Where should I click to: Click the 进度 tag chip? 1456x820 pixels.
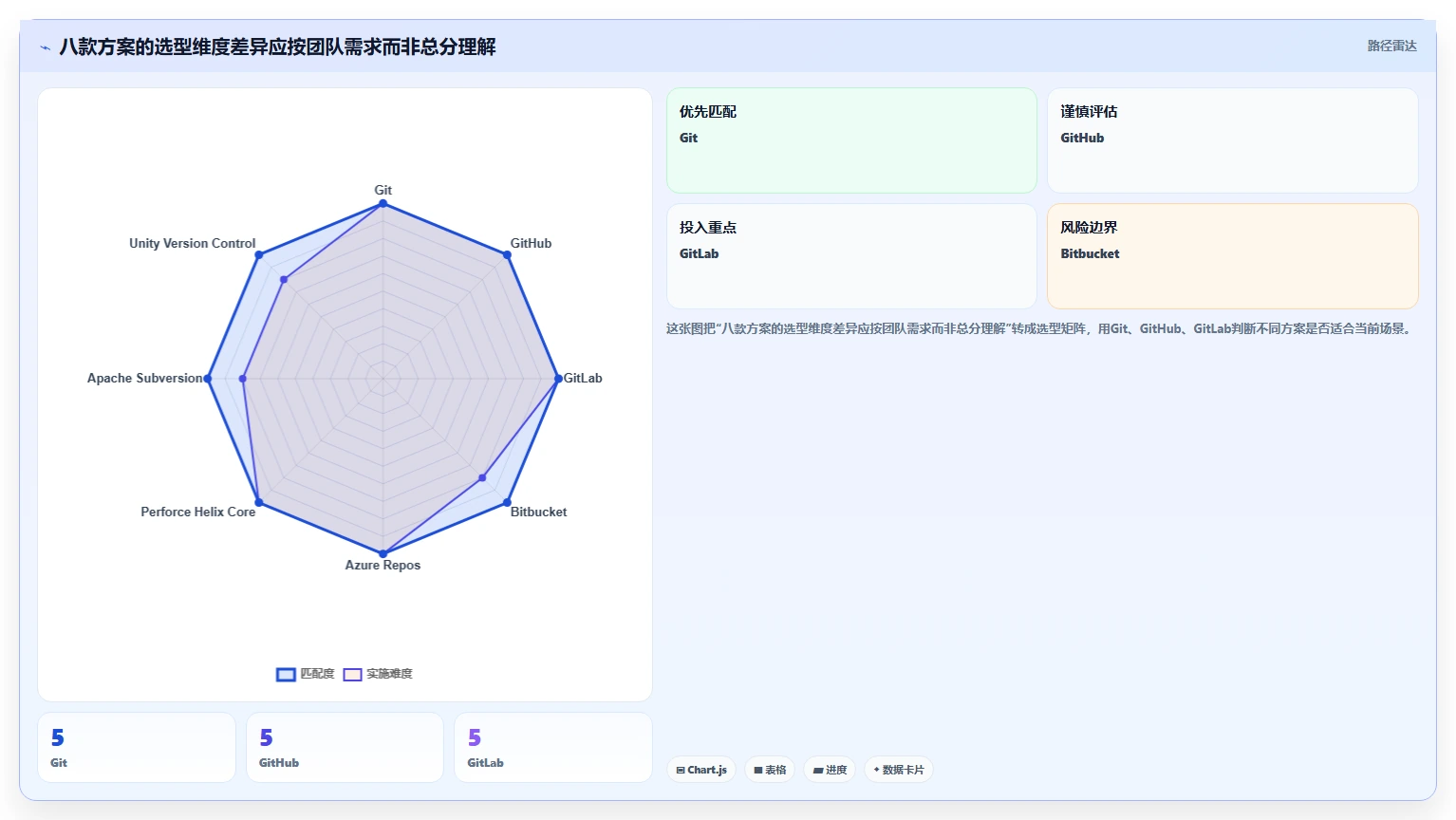pos(830,770)
